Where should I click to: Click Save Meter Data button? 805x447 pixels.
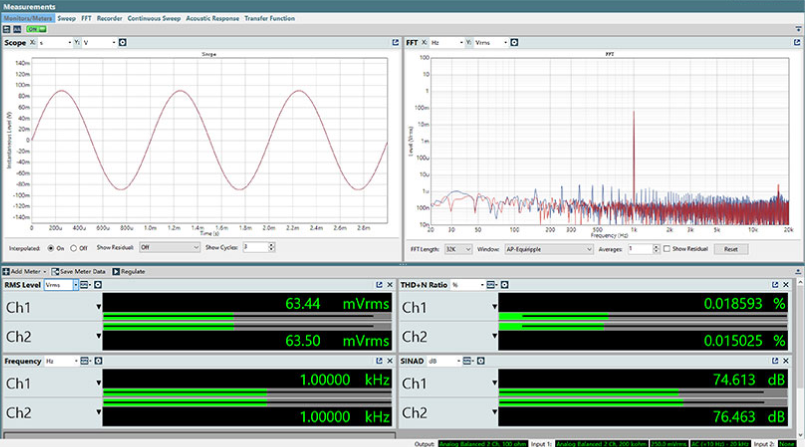tap(80, 272)
